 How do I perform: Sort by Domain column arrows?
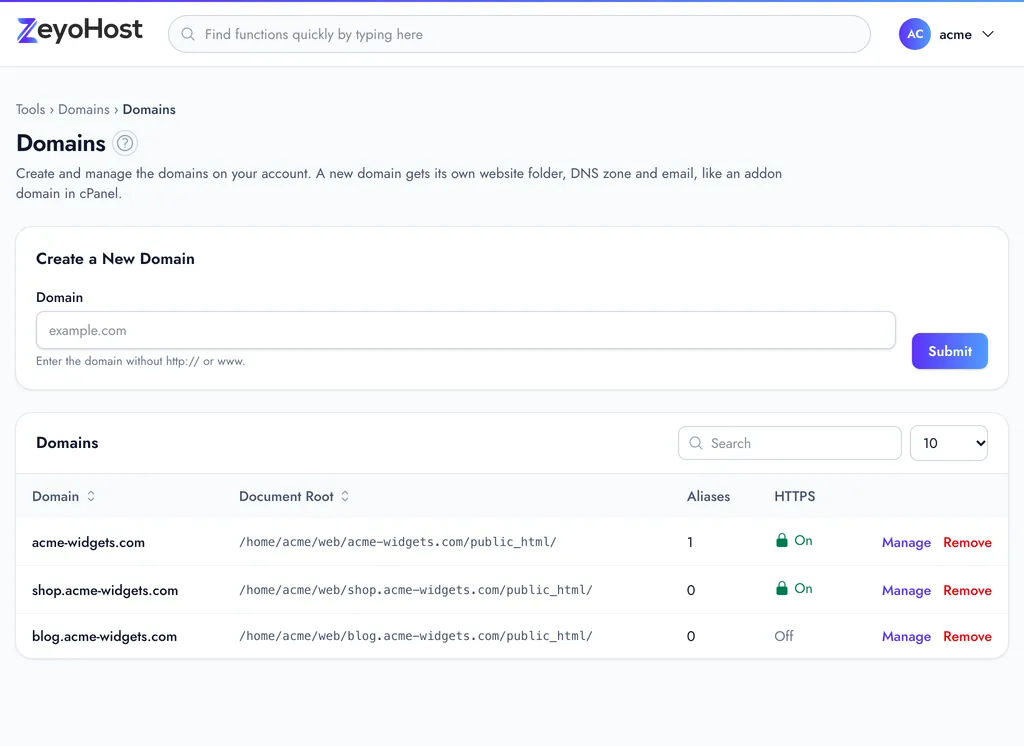point(91,496)
